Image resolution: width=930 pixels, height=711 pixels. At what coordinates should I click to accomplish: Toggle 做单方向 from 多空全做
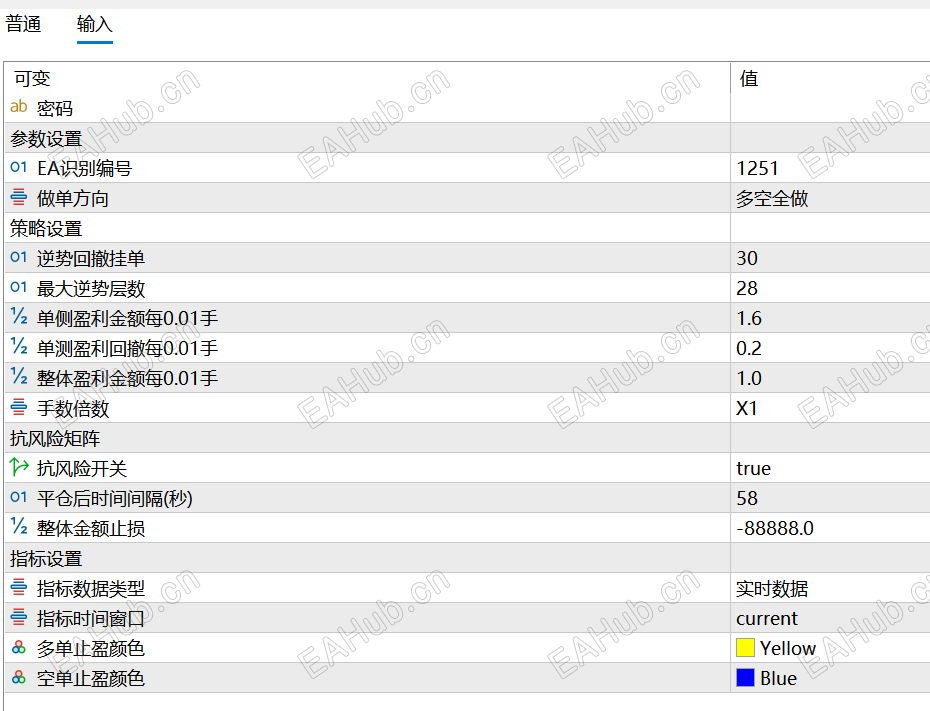pos(770,198)
